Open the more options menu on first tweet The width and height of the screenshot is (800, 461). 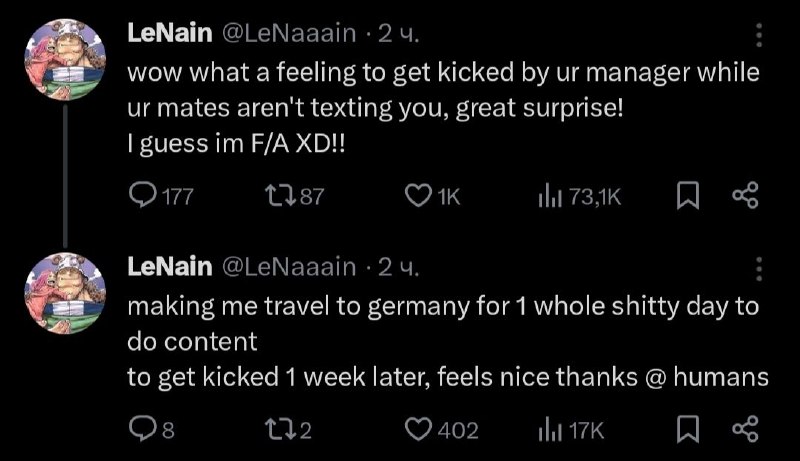click(758, 35)
